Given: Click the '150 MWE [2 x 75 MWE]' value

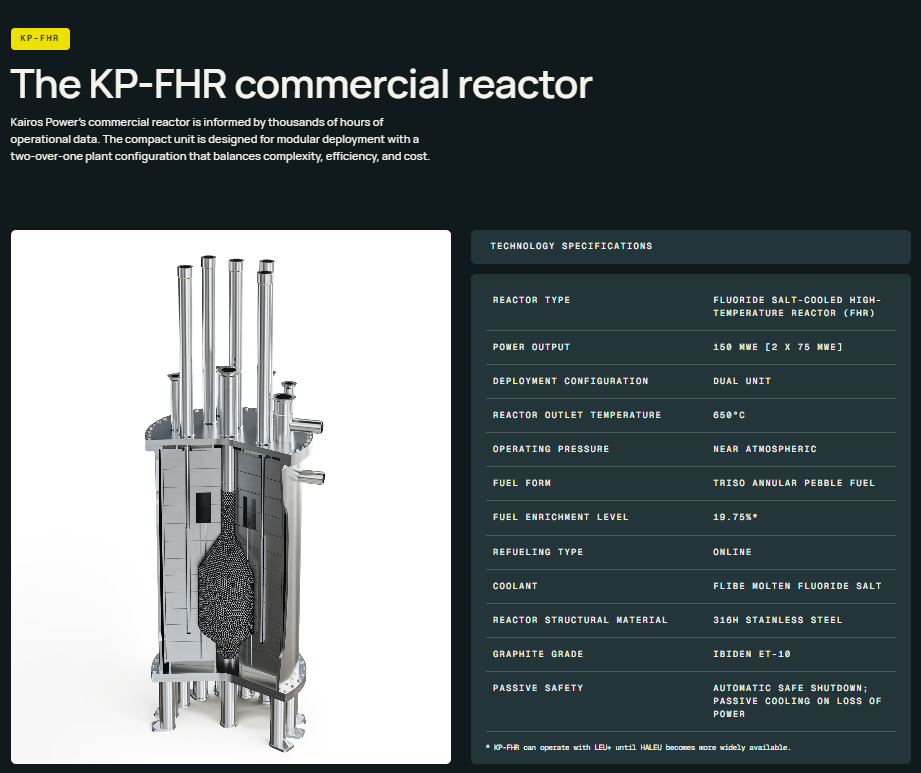Looking at the screenshot, I should coord(778,347).
